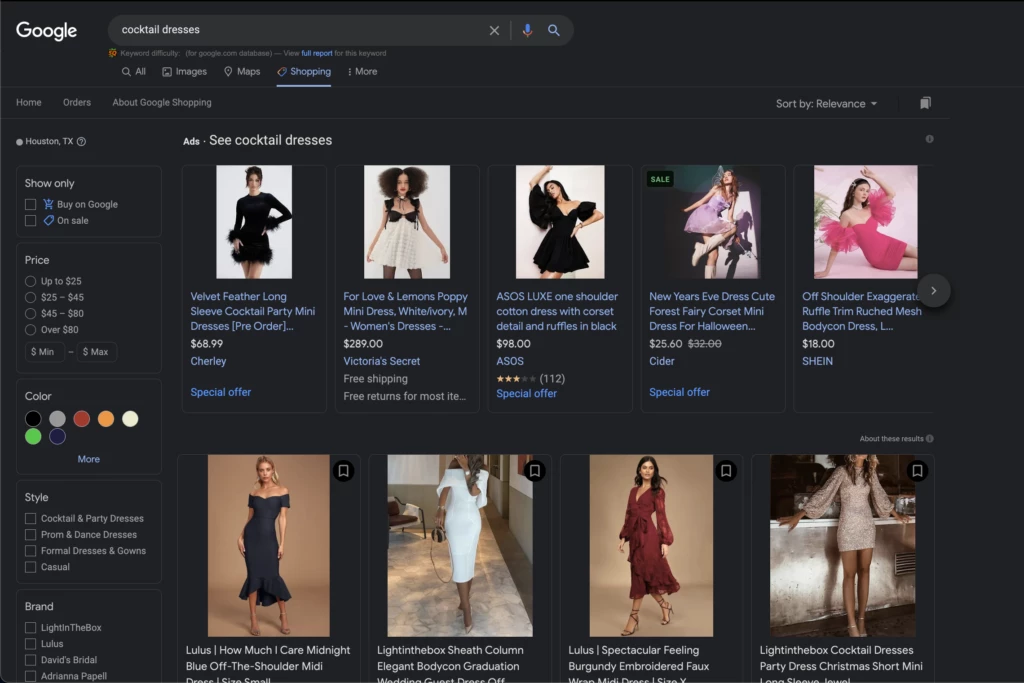This screenshot has width=1024, height=683.
Task: Open the Victoria's Secret white dress thumbnail
Action: pyautogui.click(x=407, y=222)
